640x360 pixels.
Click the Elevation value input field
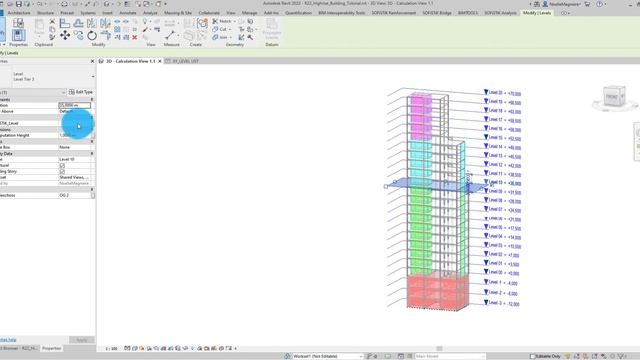(75, 105)
